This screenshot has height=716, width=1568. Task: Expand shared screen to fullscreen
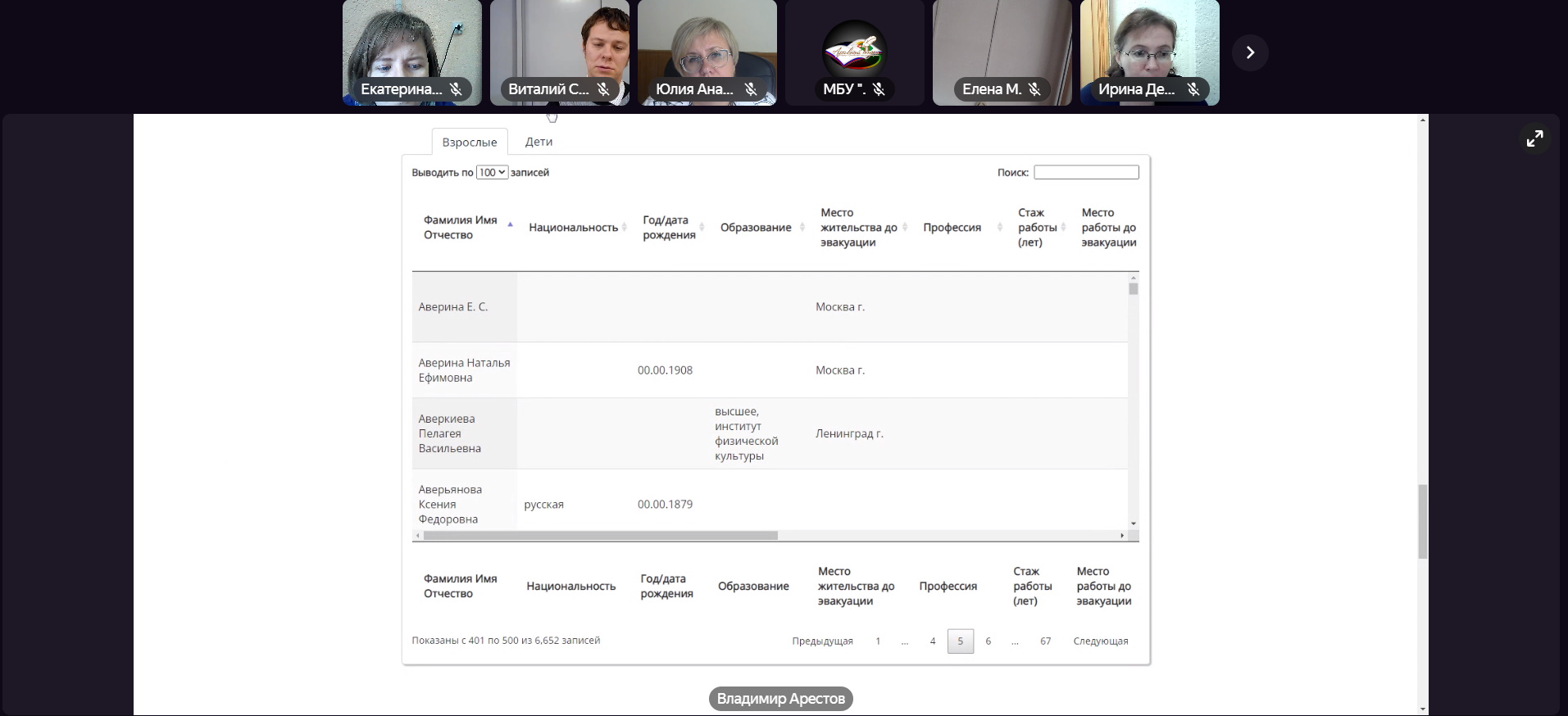1534,138
